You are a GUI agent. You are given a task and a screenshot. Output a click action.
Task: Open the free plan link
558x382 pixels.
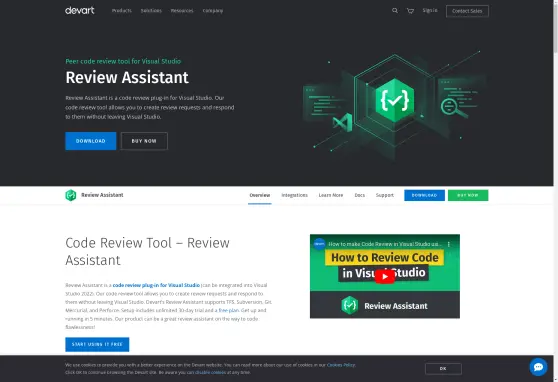[x=228, y=310]
